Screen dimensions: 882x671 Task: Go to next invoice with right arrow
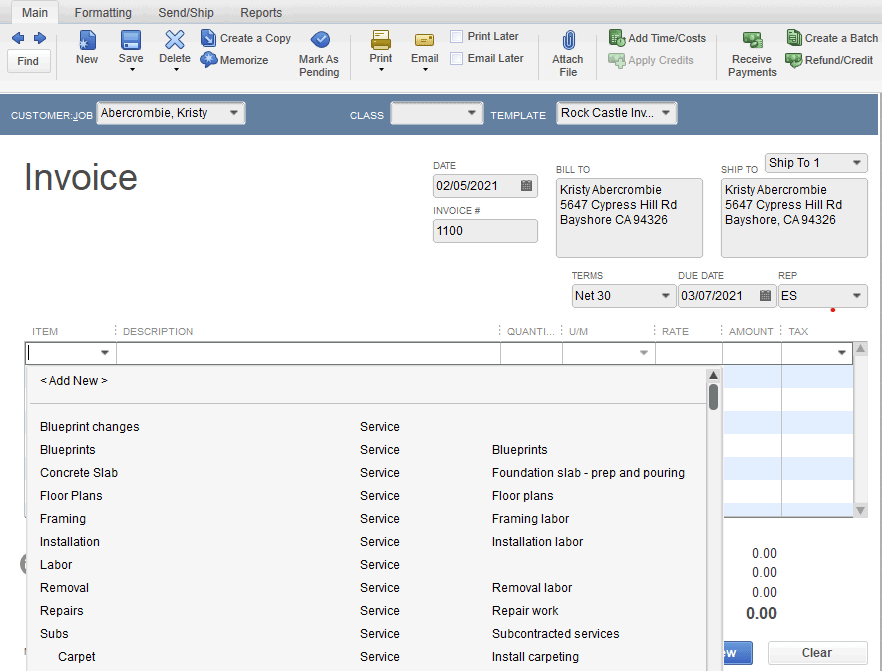[39, 38]
